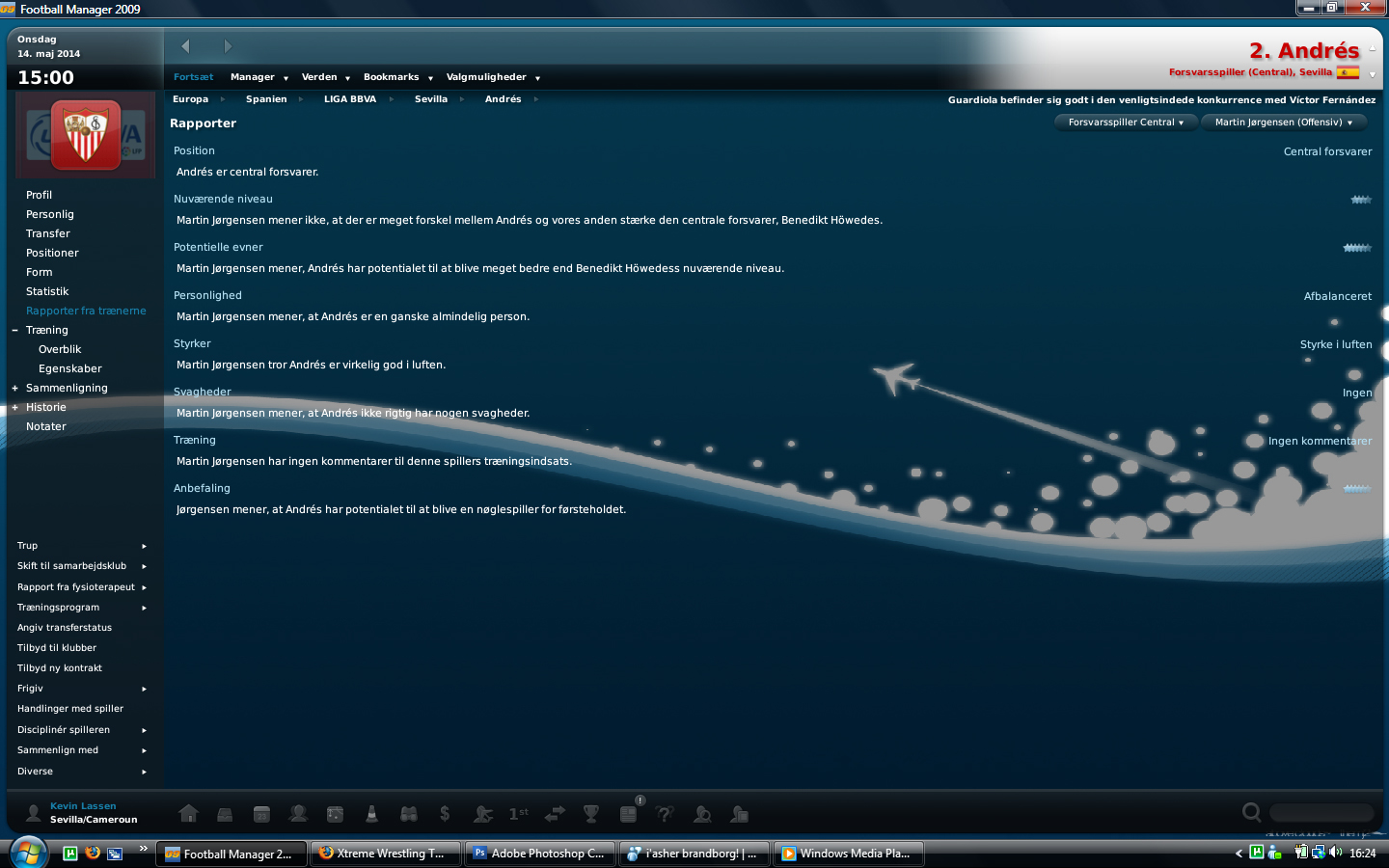The height and width of the screenshot is (868, 1389).
Task: Select Statistik in the sidebar
Action: coord(47,291)
